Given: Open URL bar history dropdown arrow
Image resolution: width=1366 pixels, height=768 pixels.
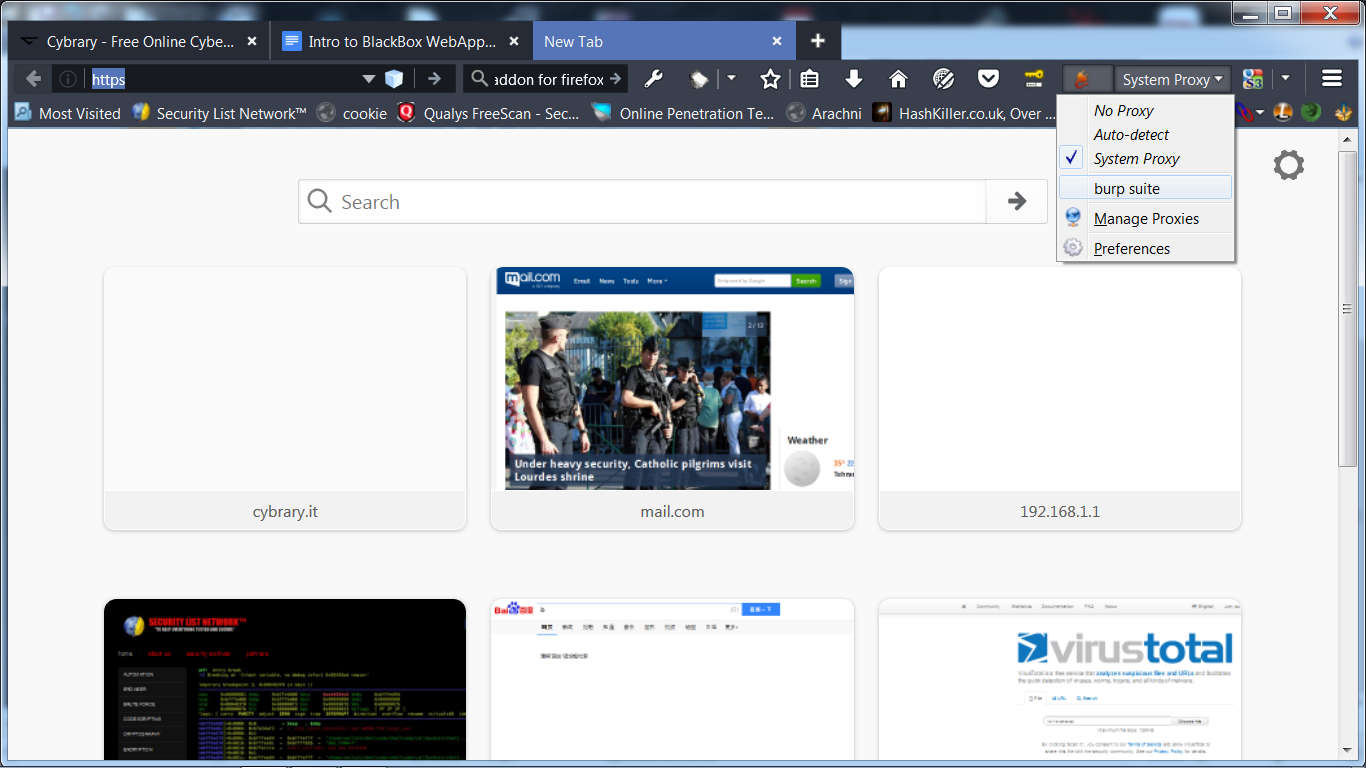Looking at the screenshot, I should 368,79.
